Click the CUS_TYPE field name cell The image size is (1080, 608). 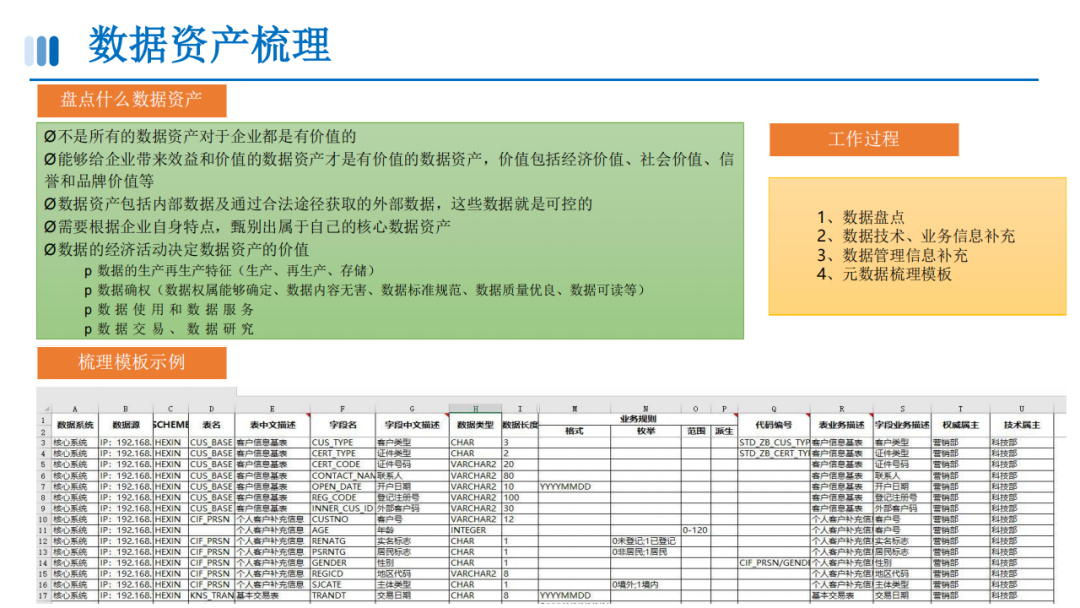click(342, 443)
